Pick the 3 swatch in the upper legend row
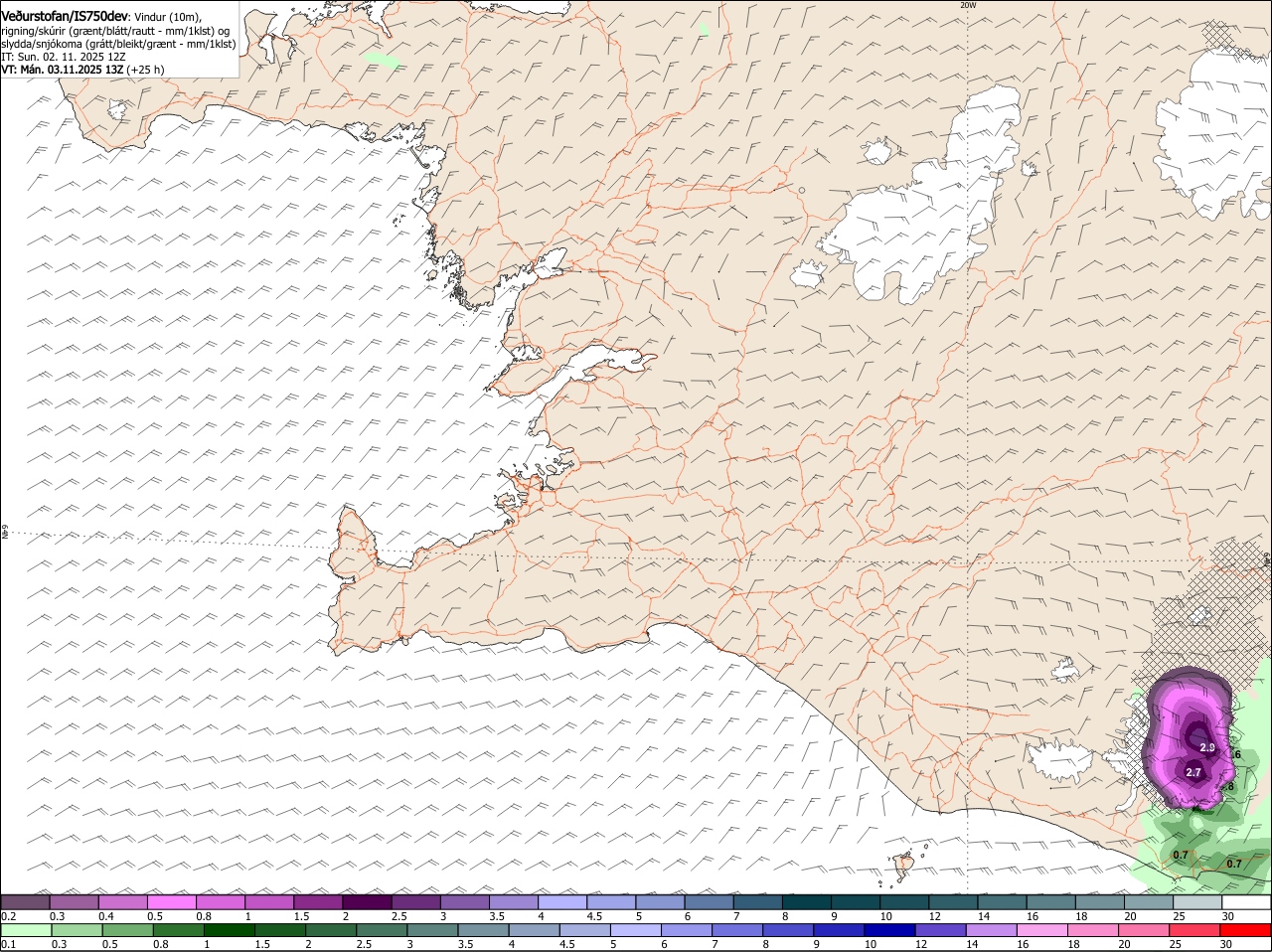 tap(463, 902)
